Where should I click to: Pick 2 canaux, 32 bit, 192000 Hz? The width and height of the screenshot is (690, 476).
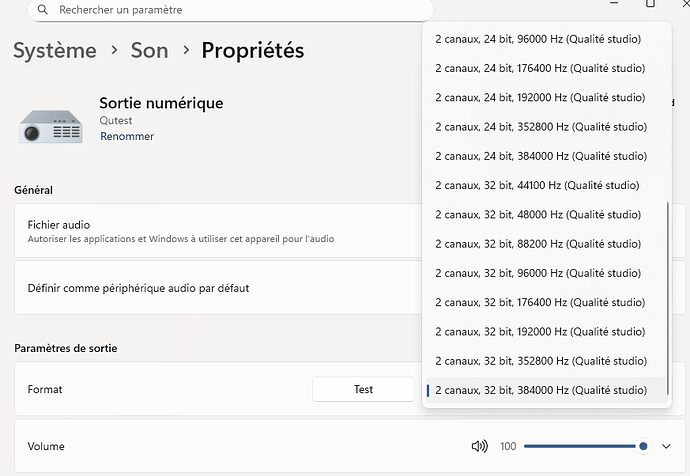(x=540, y=331)
